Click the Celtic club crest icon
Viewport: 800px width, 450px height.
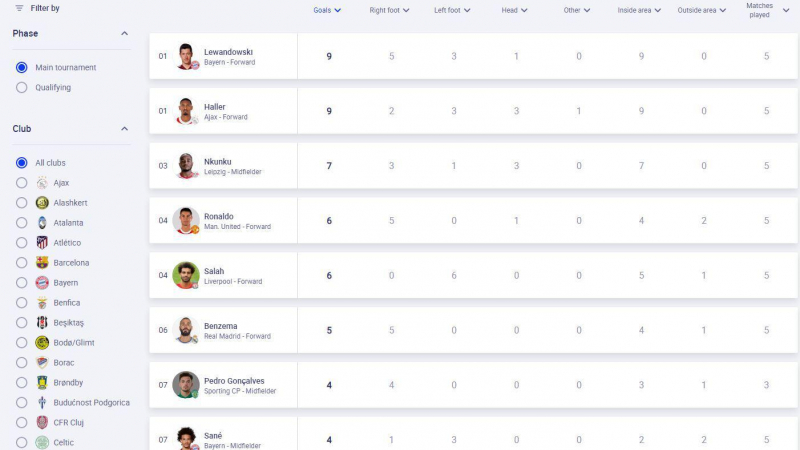coord(42,442)
